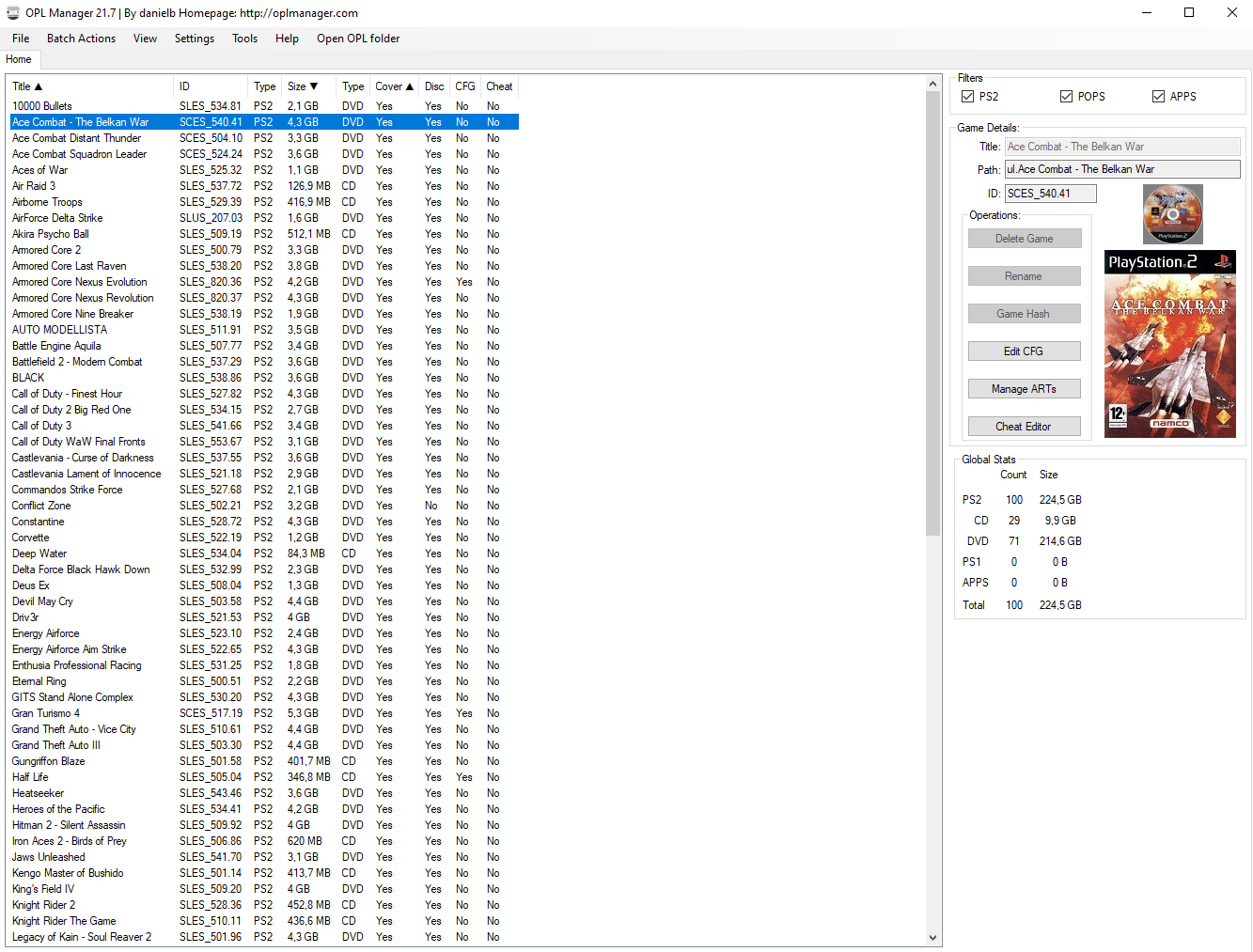Viewport: 1253px width, 952px height.
Task: Select Driv3r in the game list
Action: [264, 617]
